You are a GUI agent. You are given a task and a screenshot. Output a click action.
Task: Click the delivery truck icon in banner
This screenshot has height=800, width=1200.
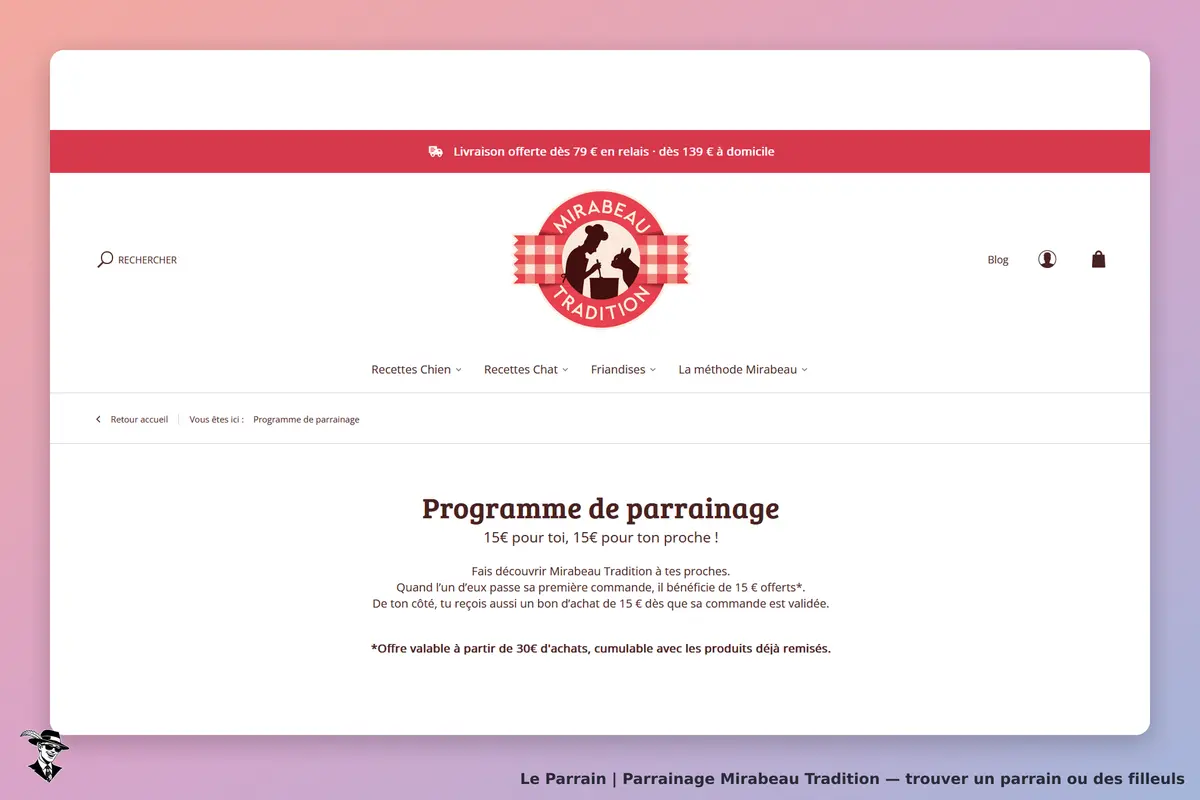(x=436, y=152)
